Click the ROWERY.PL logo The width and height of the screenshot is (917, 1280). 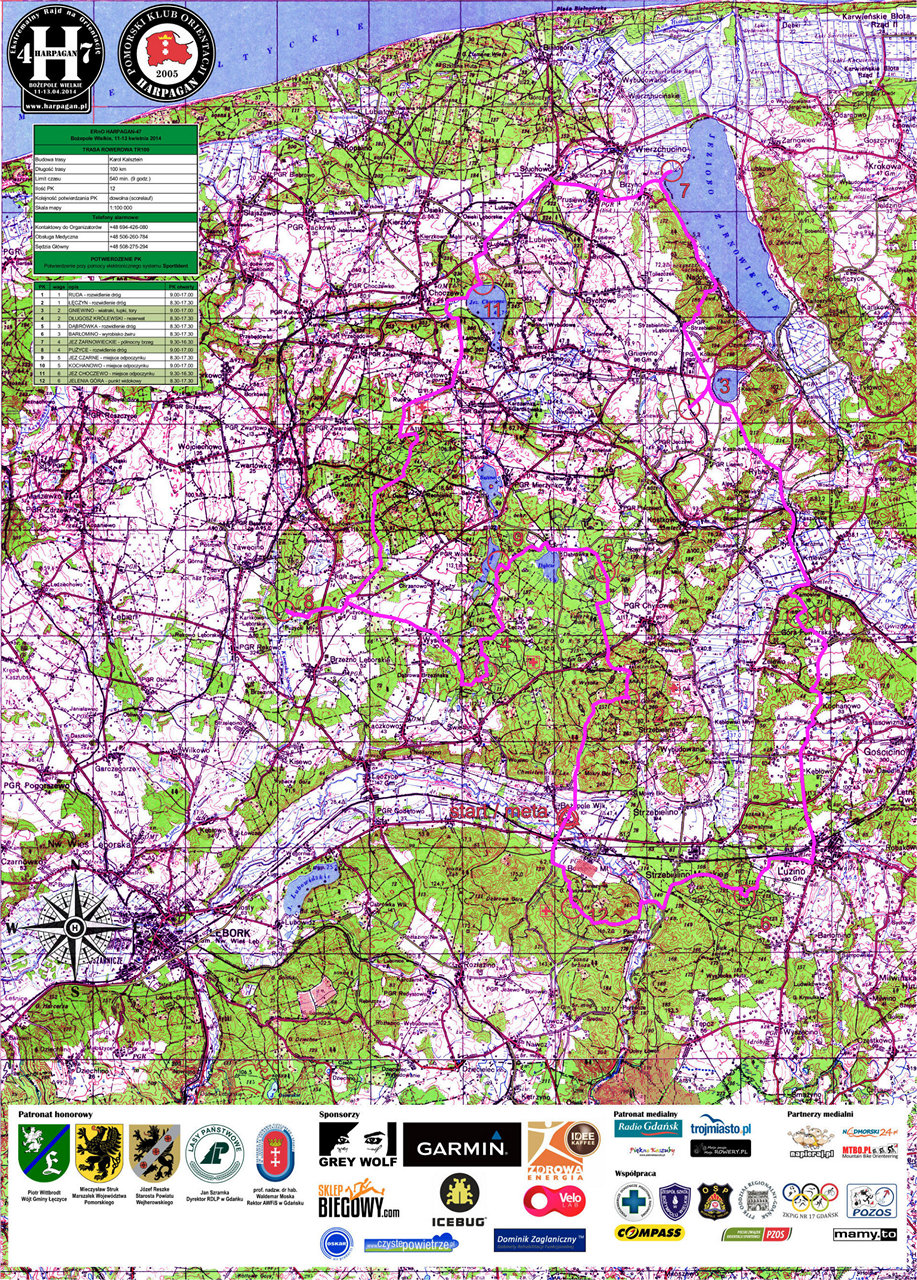723,1150
